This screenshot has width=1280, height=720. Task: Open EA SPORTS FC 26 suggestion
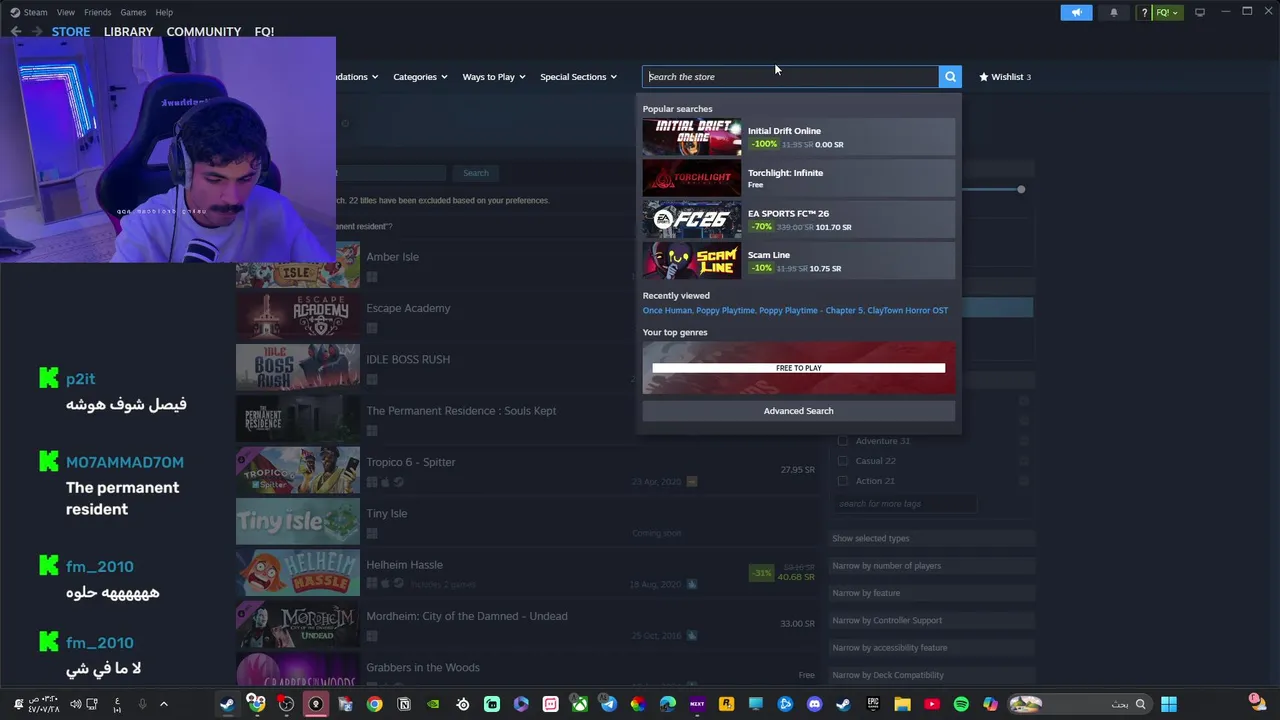[798, 220]
